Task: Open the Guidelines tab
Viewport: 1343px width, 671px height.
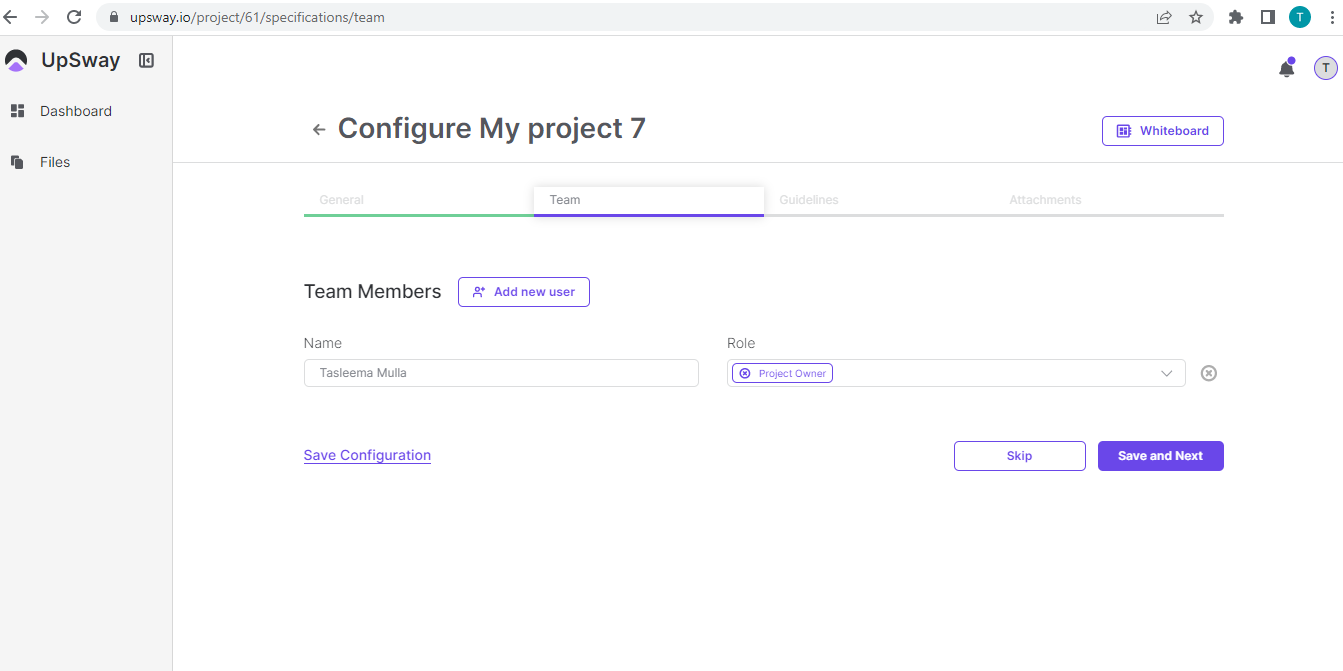Action: [x=808, y=200]
